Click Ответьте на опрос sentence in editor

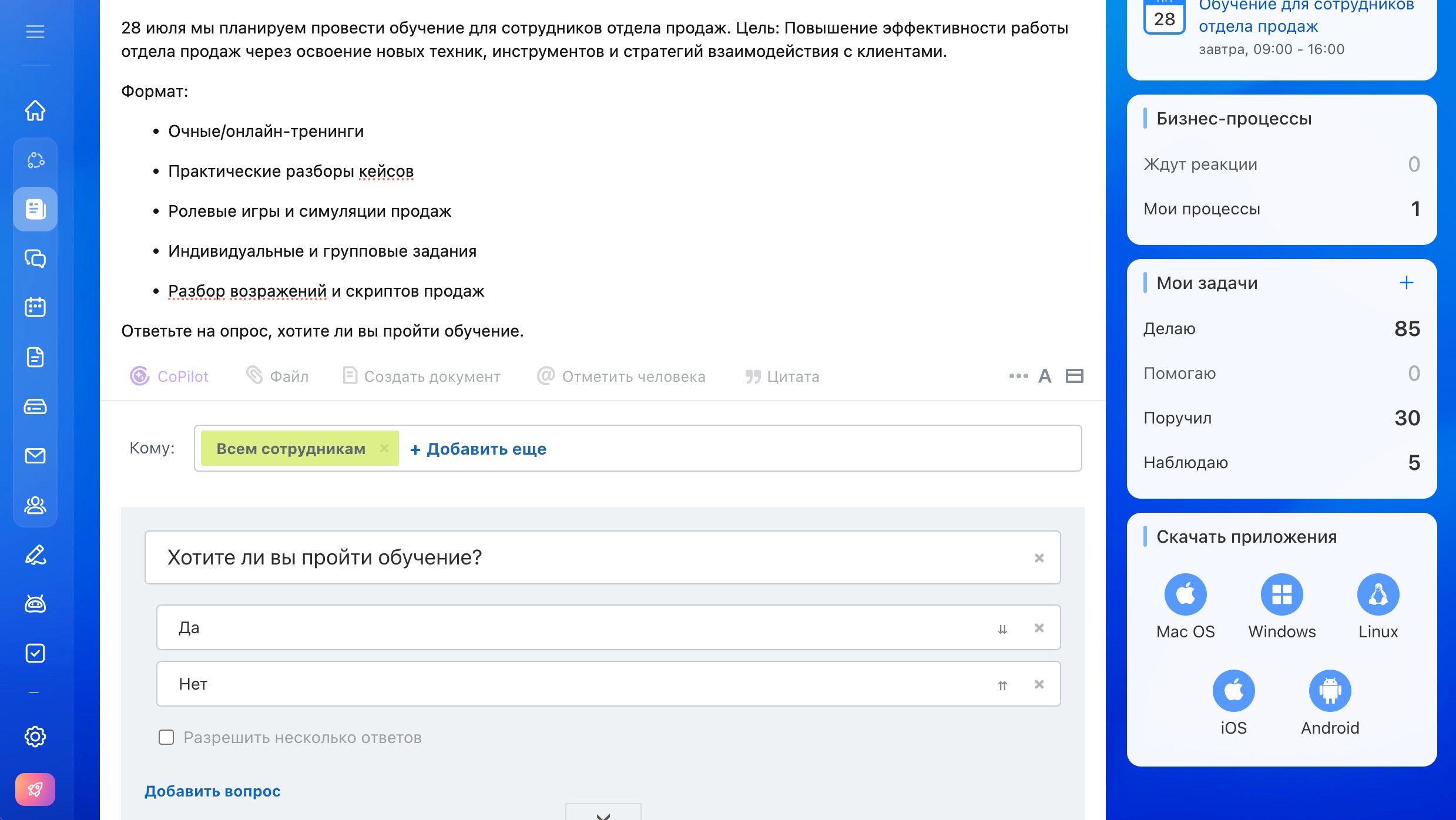[x=322, y=331]
